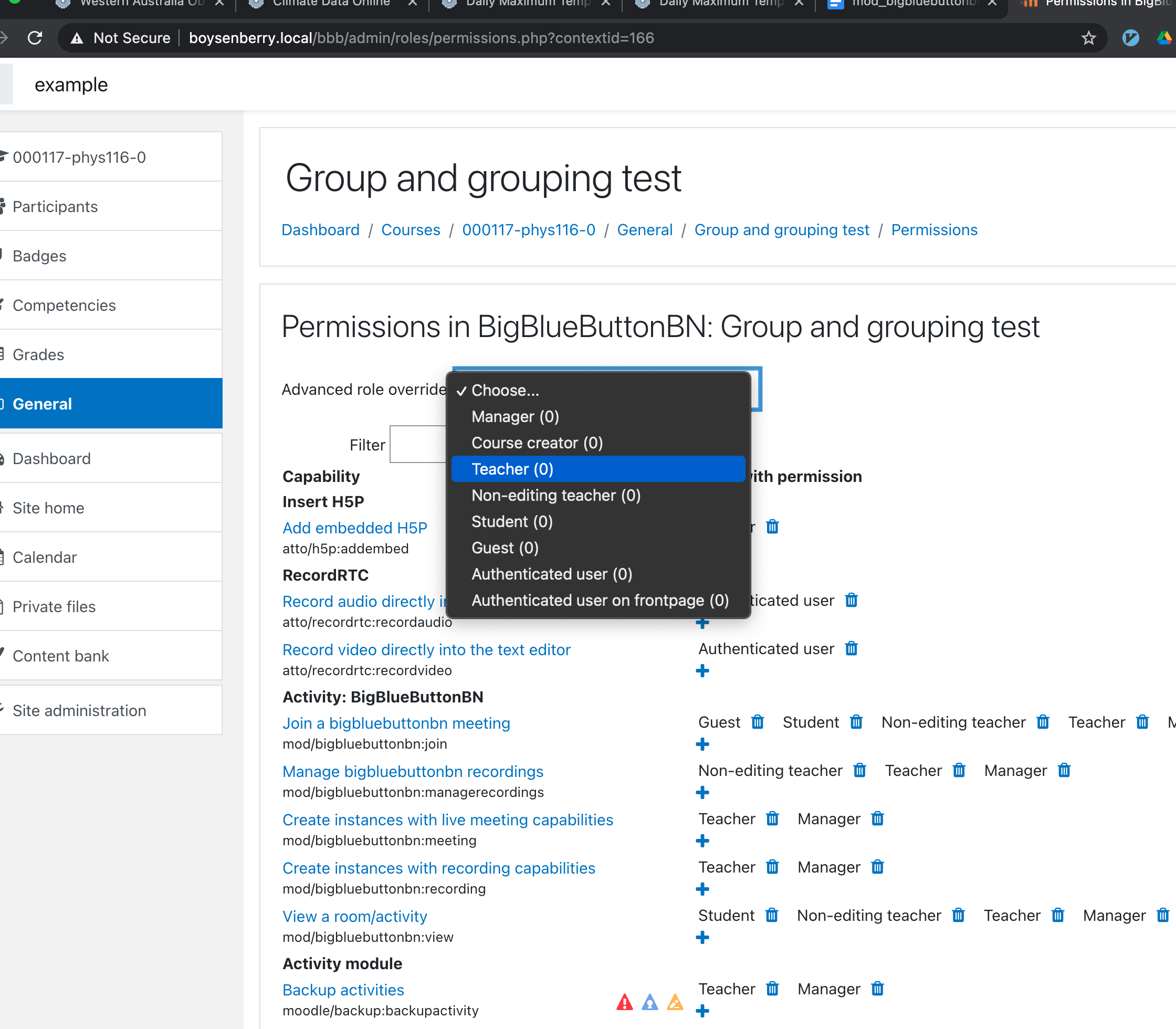The height and width of the screenshot is (1029, 1176).
Task: Select Course creator (0) role option
Action: (598, 443)
